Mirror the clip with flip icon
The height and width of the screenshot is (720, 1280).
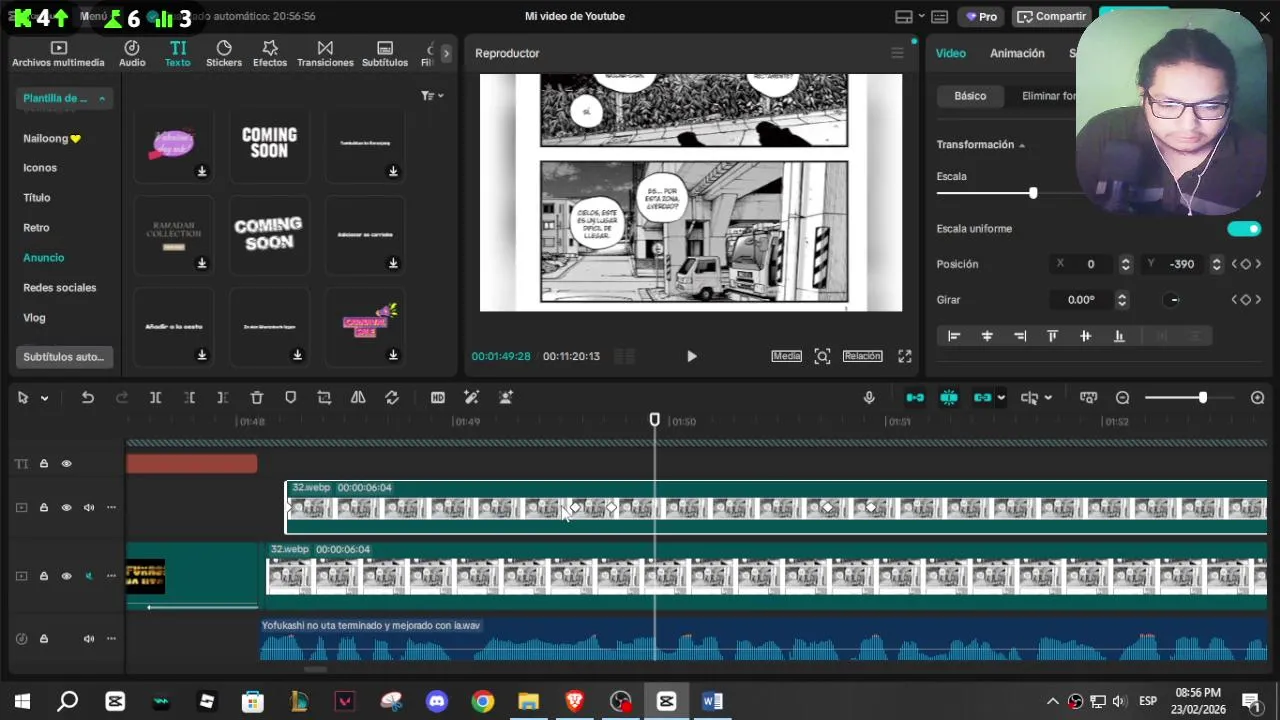(358, 398)
